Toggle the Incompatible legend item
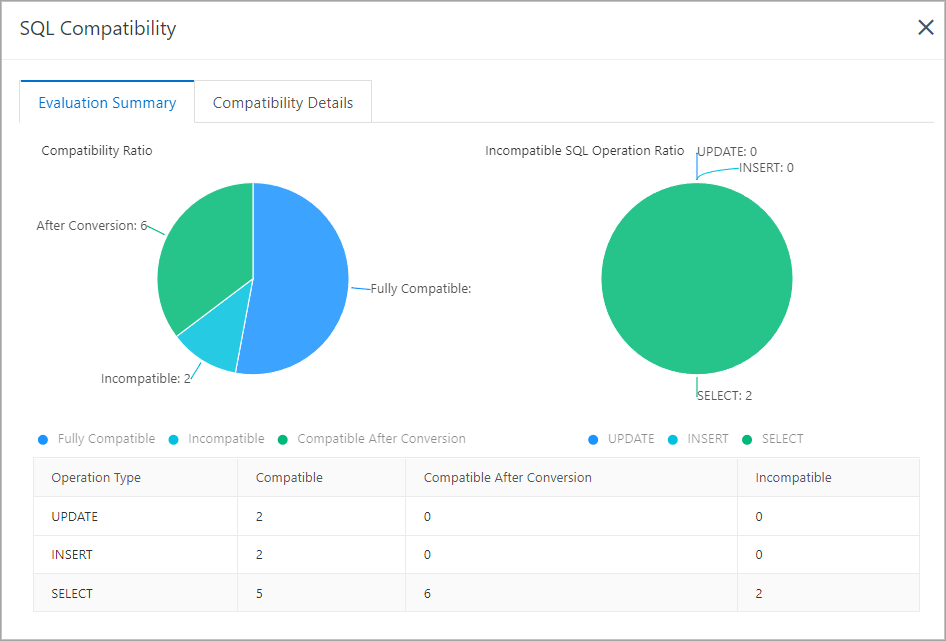This screenshot has width=946, height=641. pos(217,439)
